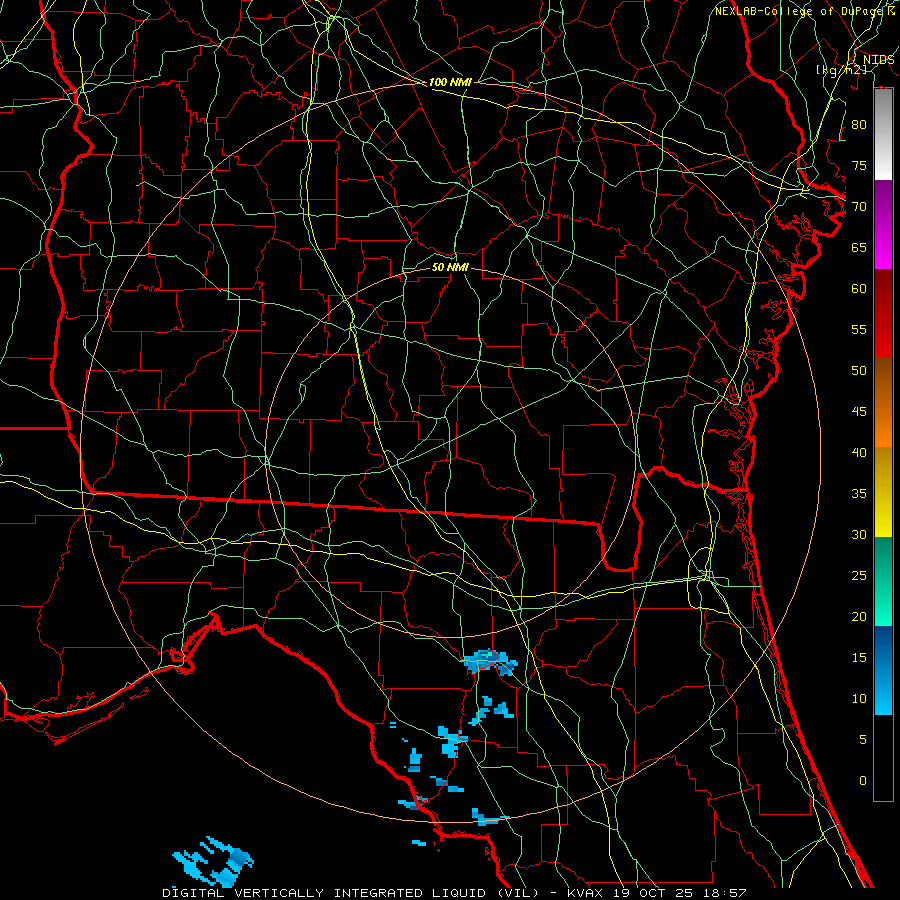The height and width of the screenshot is (900, 900).
Task: Select the 15 value on the color scale
Action: tap(859, 658)
